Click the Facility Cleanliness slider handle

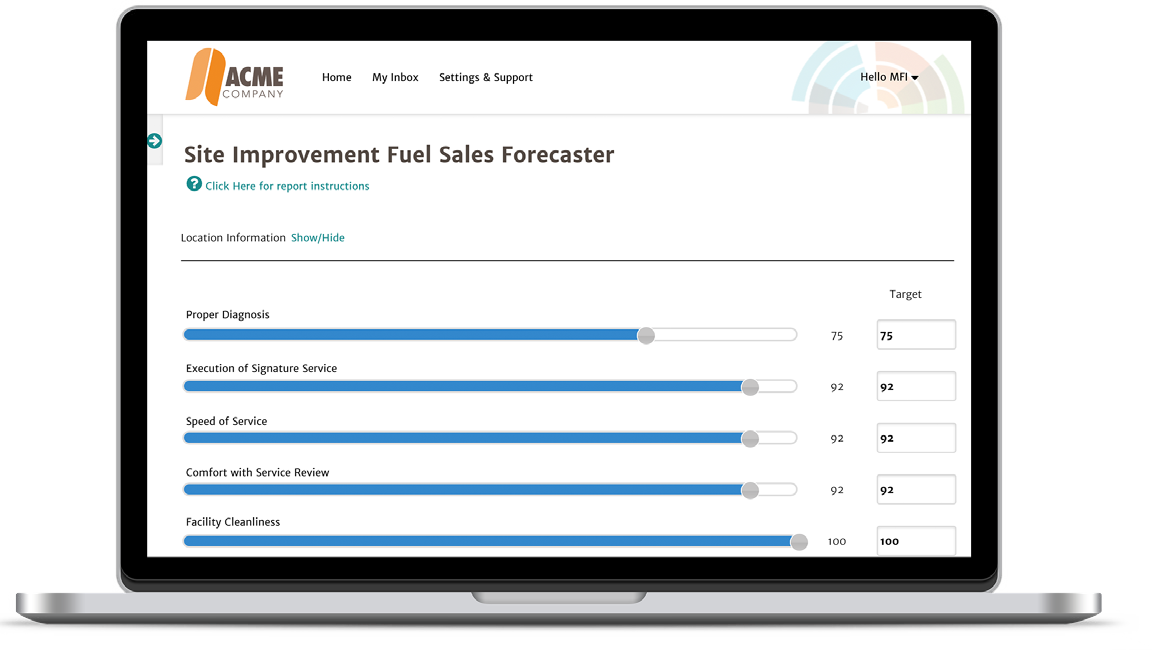click(798, 541)
